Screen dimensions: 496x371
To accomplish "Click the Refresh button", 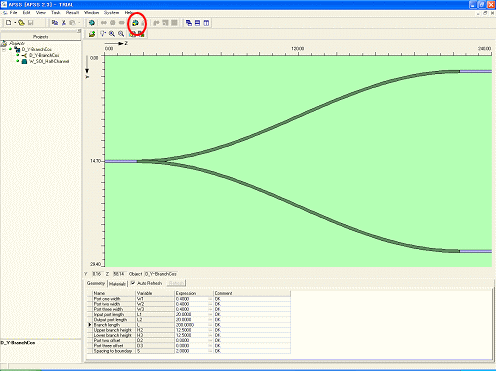I will tap(176, 283).
